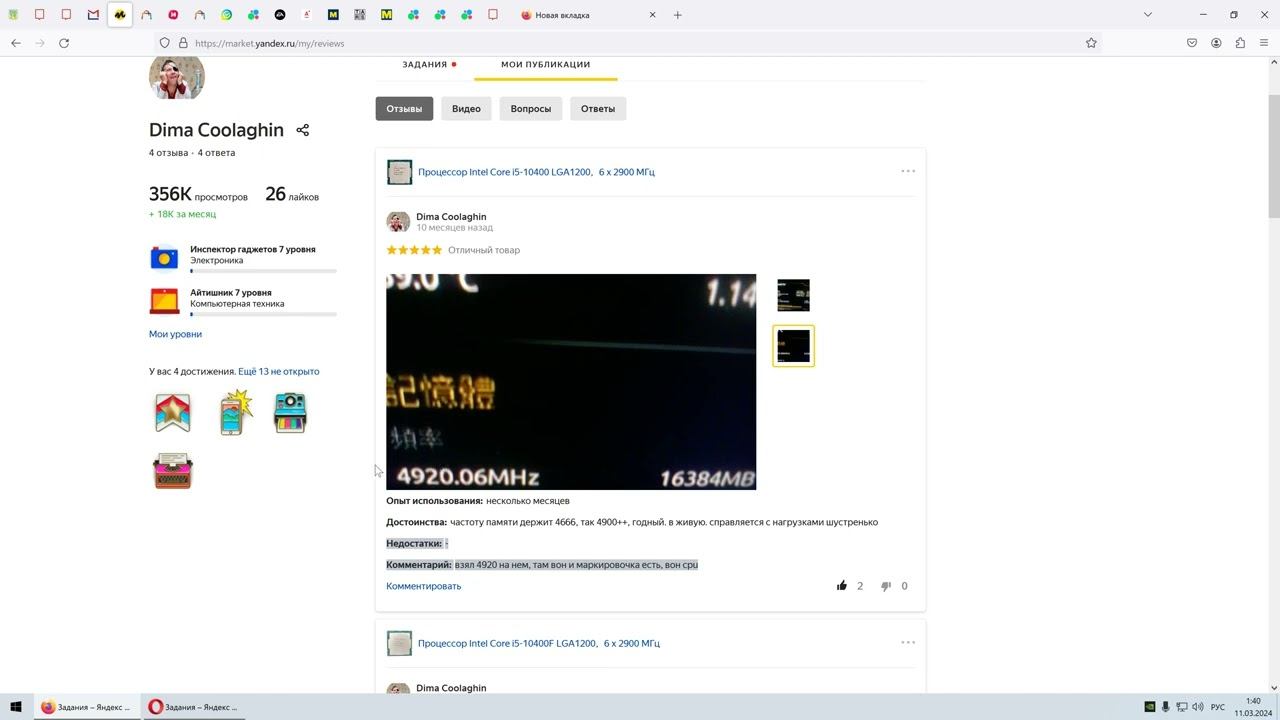This screenshot has width=1280, height=720.
Task: Open the Windows Start menu
Action: (x=16, y=707)
